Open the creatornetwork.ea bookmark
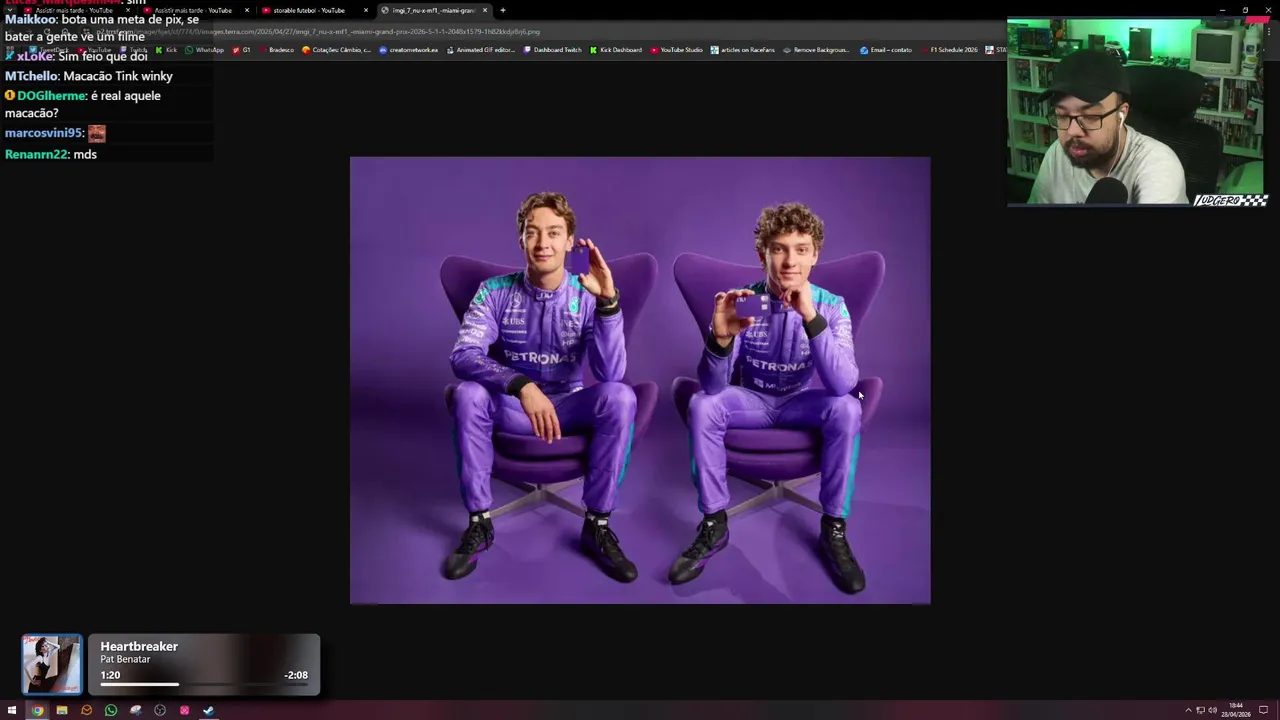The image size is (1280, 720). [409, 50]
